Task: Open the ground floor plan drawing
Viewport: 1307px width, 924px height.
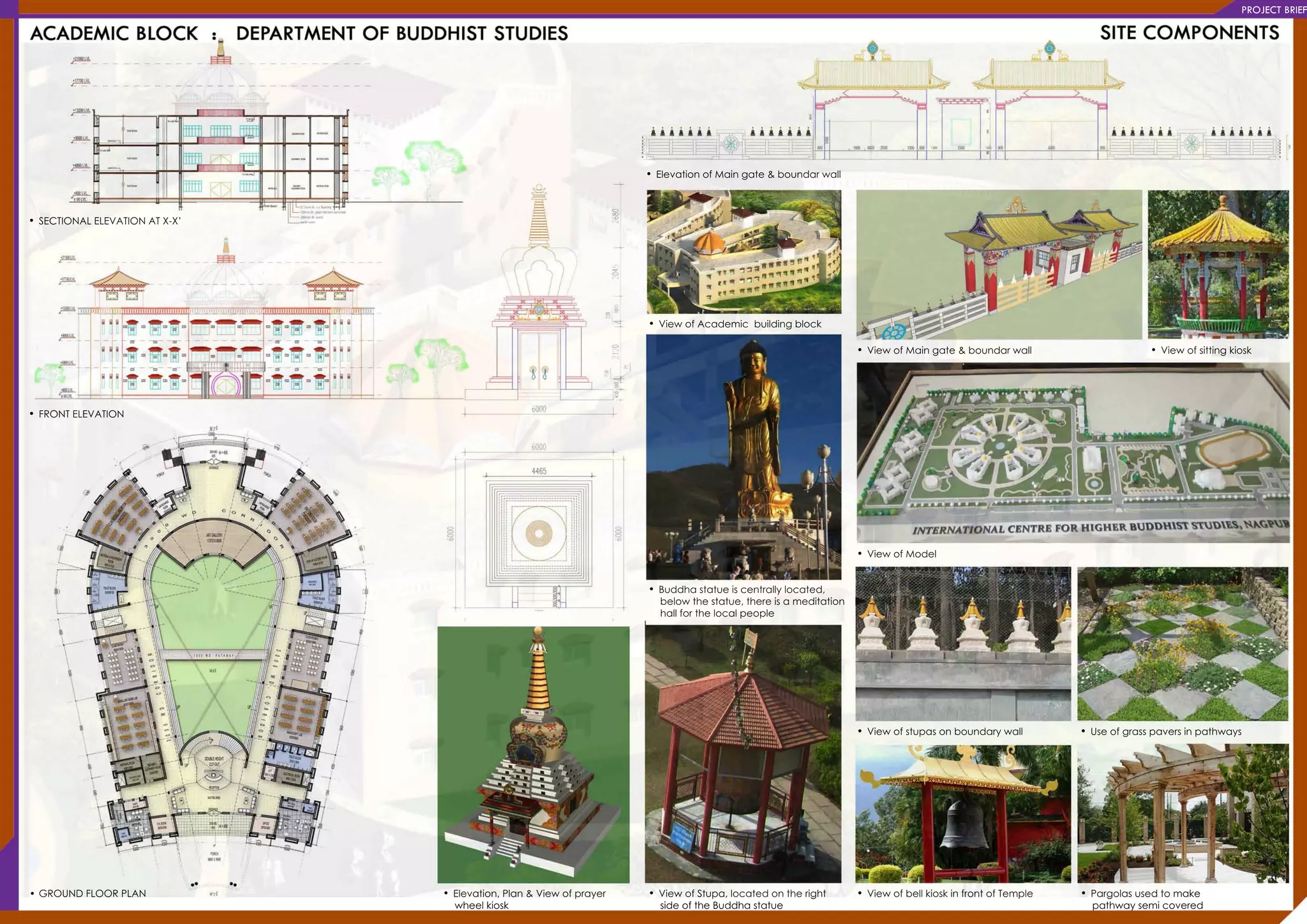Action: (211, 660)
